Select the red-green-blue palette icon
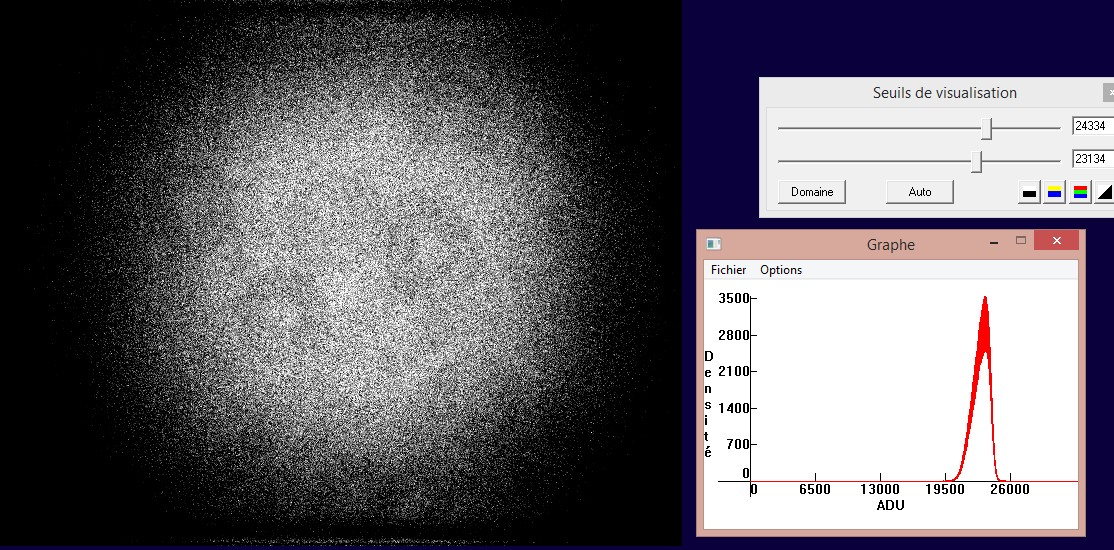1114x550 pixels. click(1081, 192)
